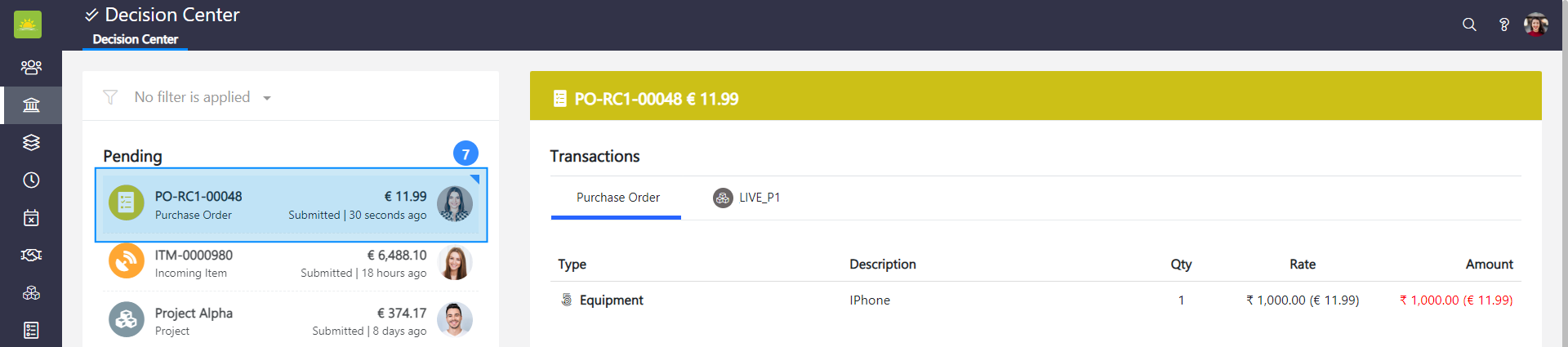Click the handshake icon in sidebar
Screen dimensions: 1568x347
(x=31, y=256)
